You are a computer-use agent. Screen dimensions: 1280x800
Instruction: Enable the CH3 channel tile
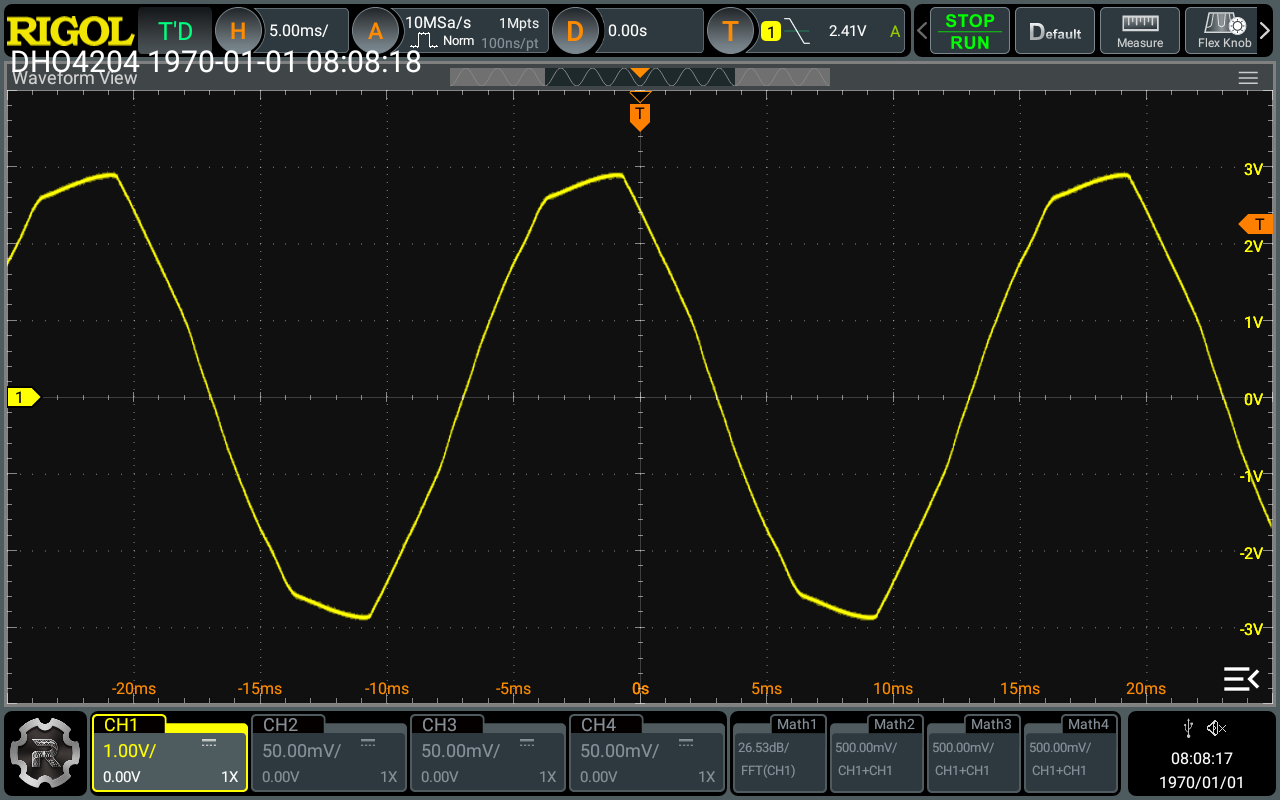tap(488, 753)
